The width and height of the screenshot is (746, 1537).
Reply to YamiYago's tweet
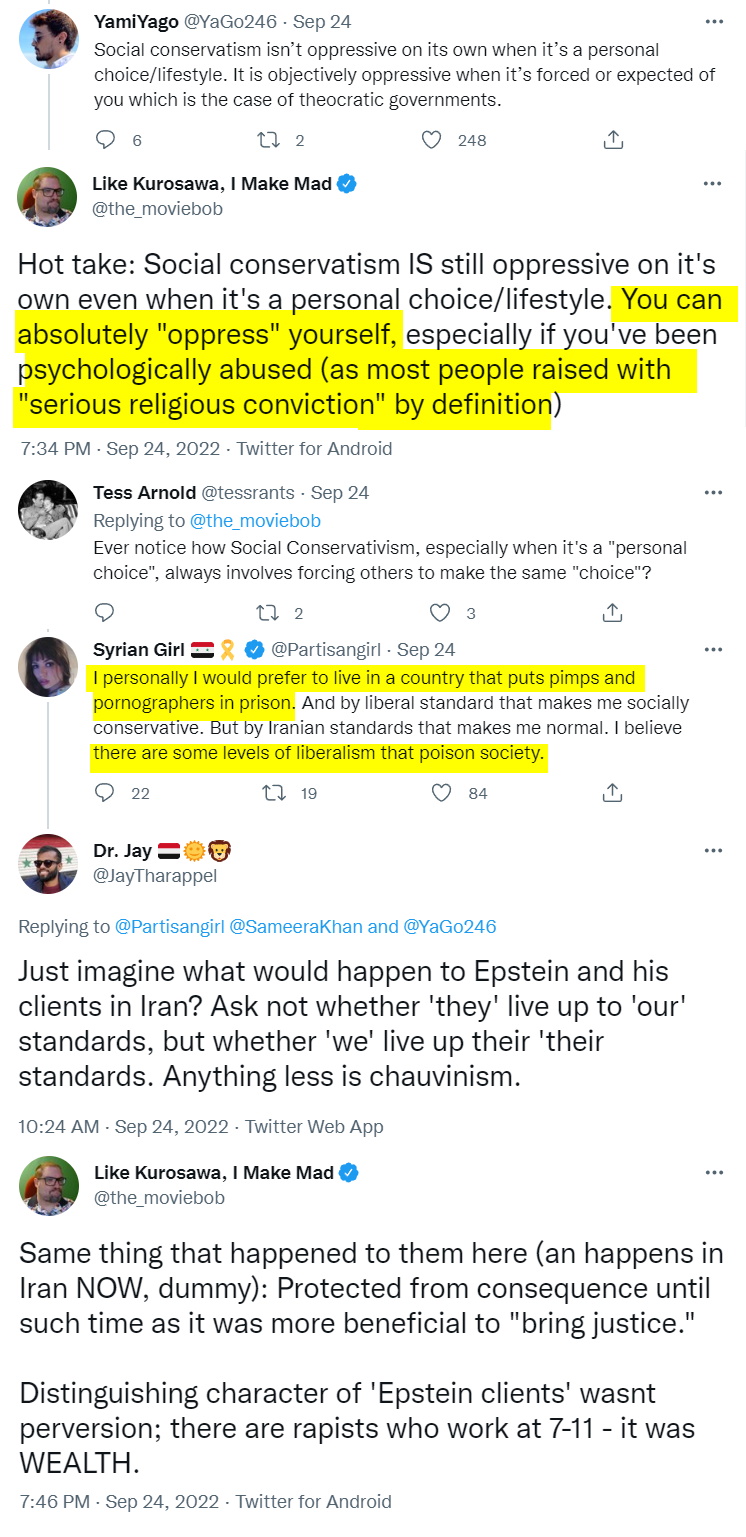pos(105,140)
